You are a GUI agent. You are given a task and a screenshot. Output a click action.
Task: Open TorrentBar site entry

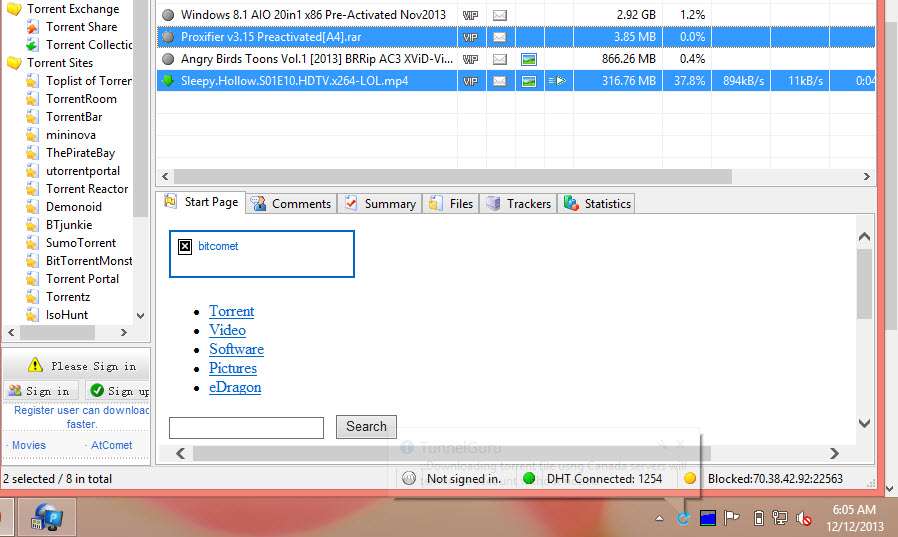pos(74,117)
